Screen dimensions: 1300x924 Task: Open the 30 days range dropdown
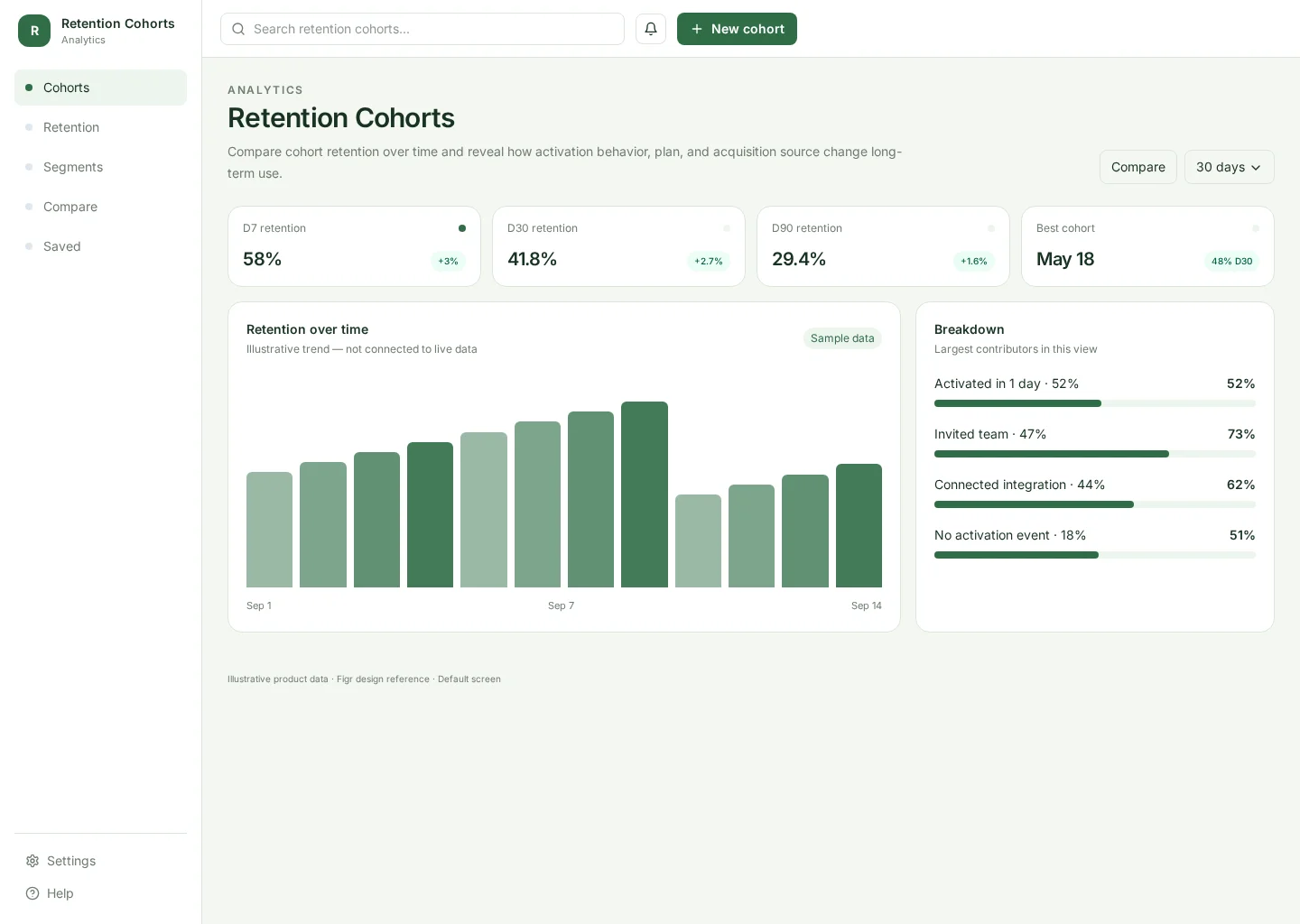point(1229,167)
